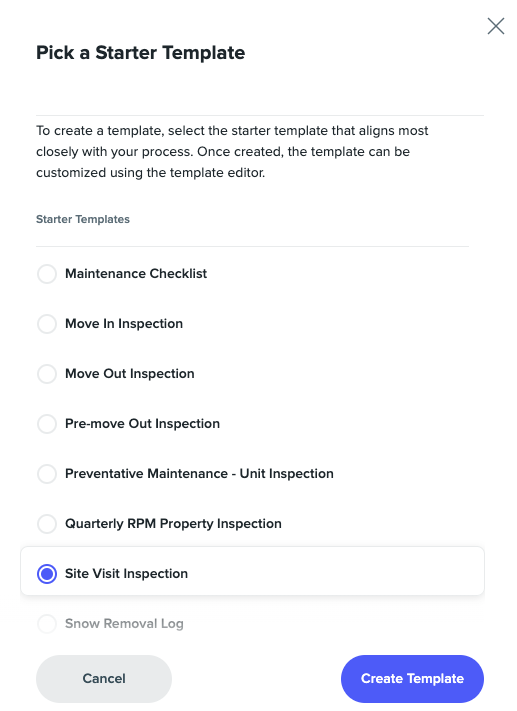Click the Maintenance Checklist label text
Viewport: 517px width, 711px height.
[x=136, y=273]
